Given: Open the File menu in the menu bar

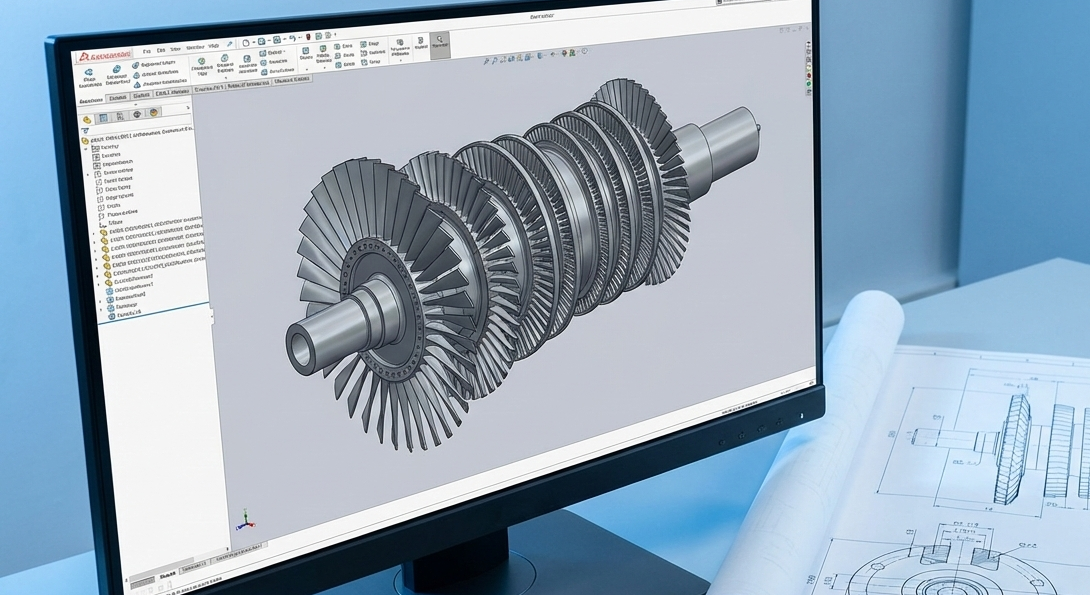Looking at the screenshot, I should 146,48.
